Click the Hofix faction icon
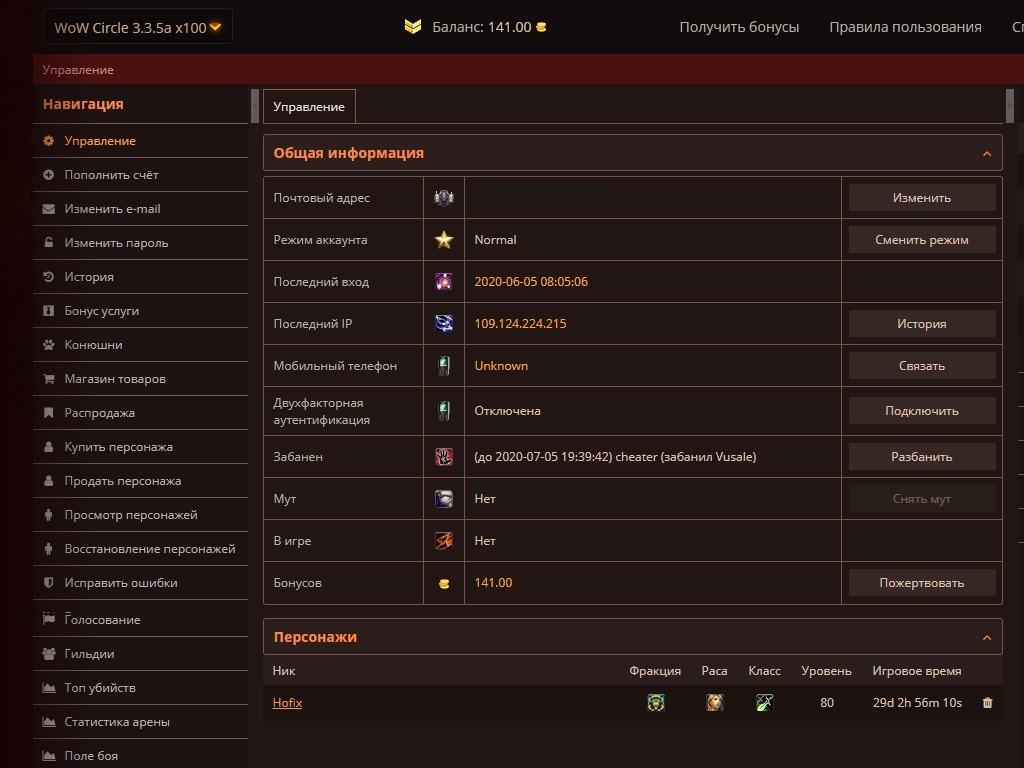 (x=655, y=703)
